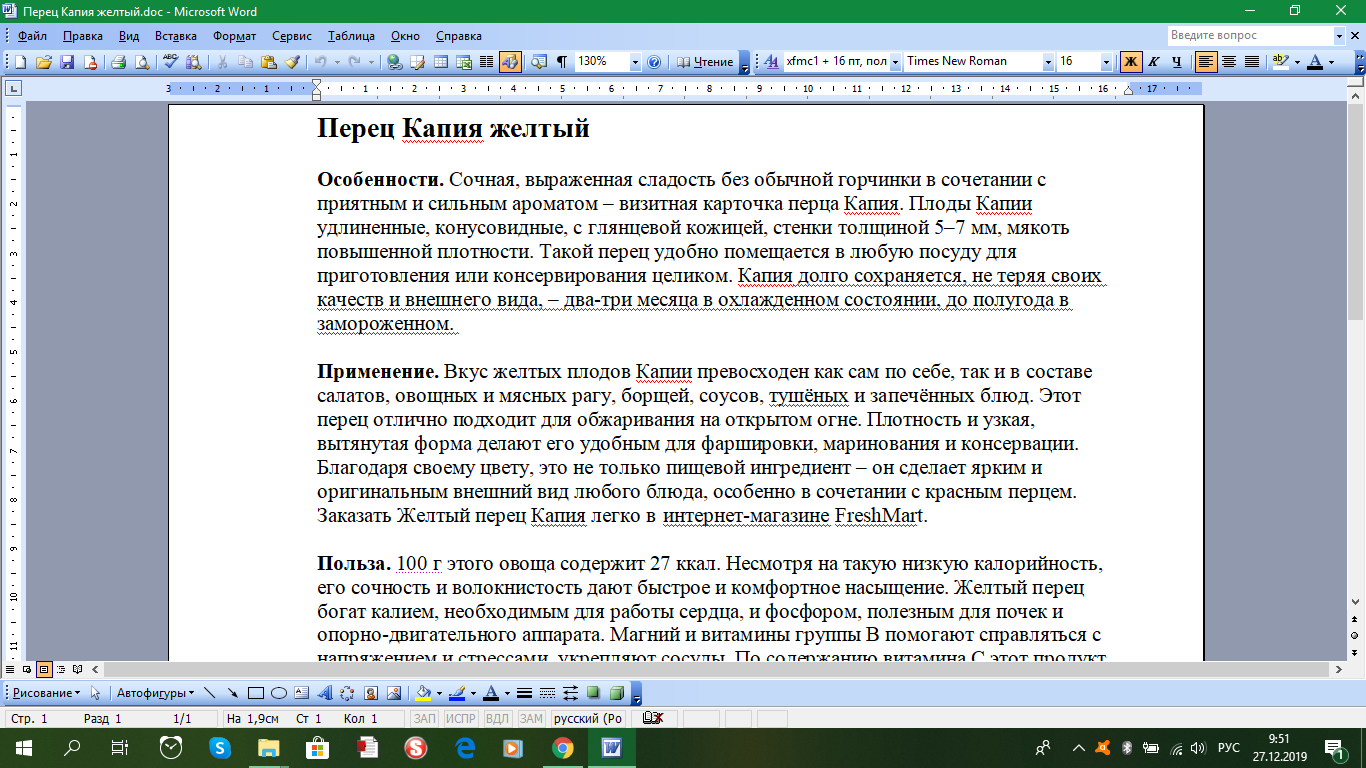Open the Вставка menu
The width and height of the screenshot is (1366, 768).
(176, 35)
